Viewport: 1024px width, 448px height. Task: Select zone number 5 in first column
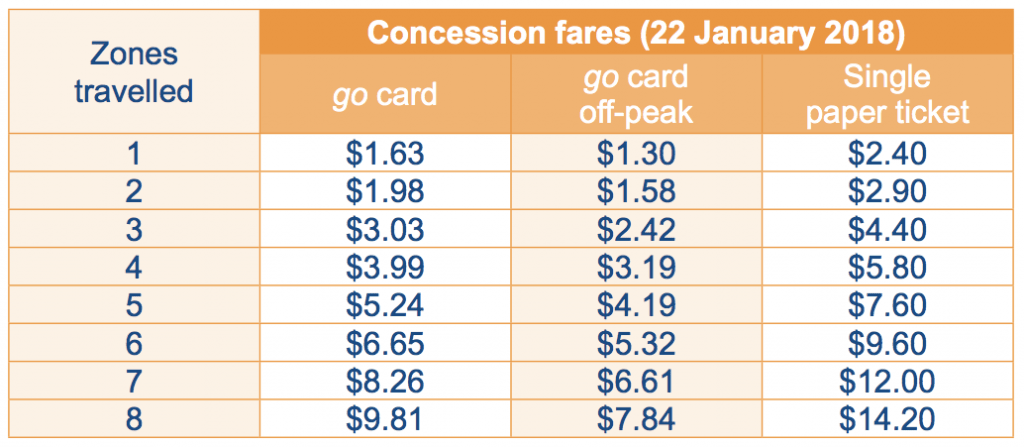point(135,305)
